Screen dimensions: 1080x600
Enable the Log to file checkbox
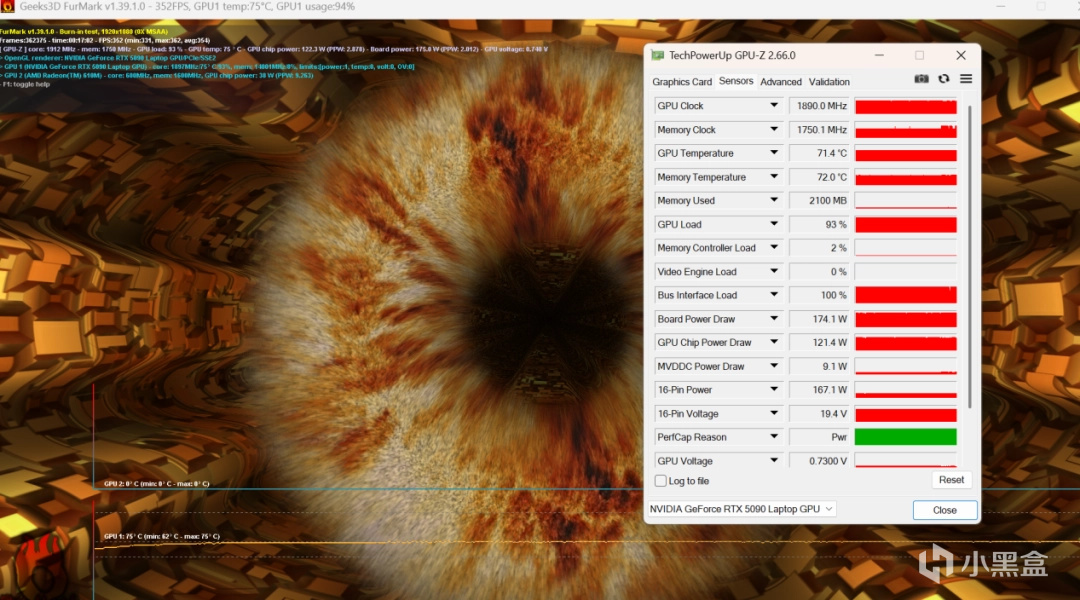(661, 481)
